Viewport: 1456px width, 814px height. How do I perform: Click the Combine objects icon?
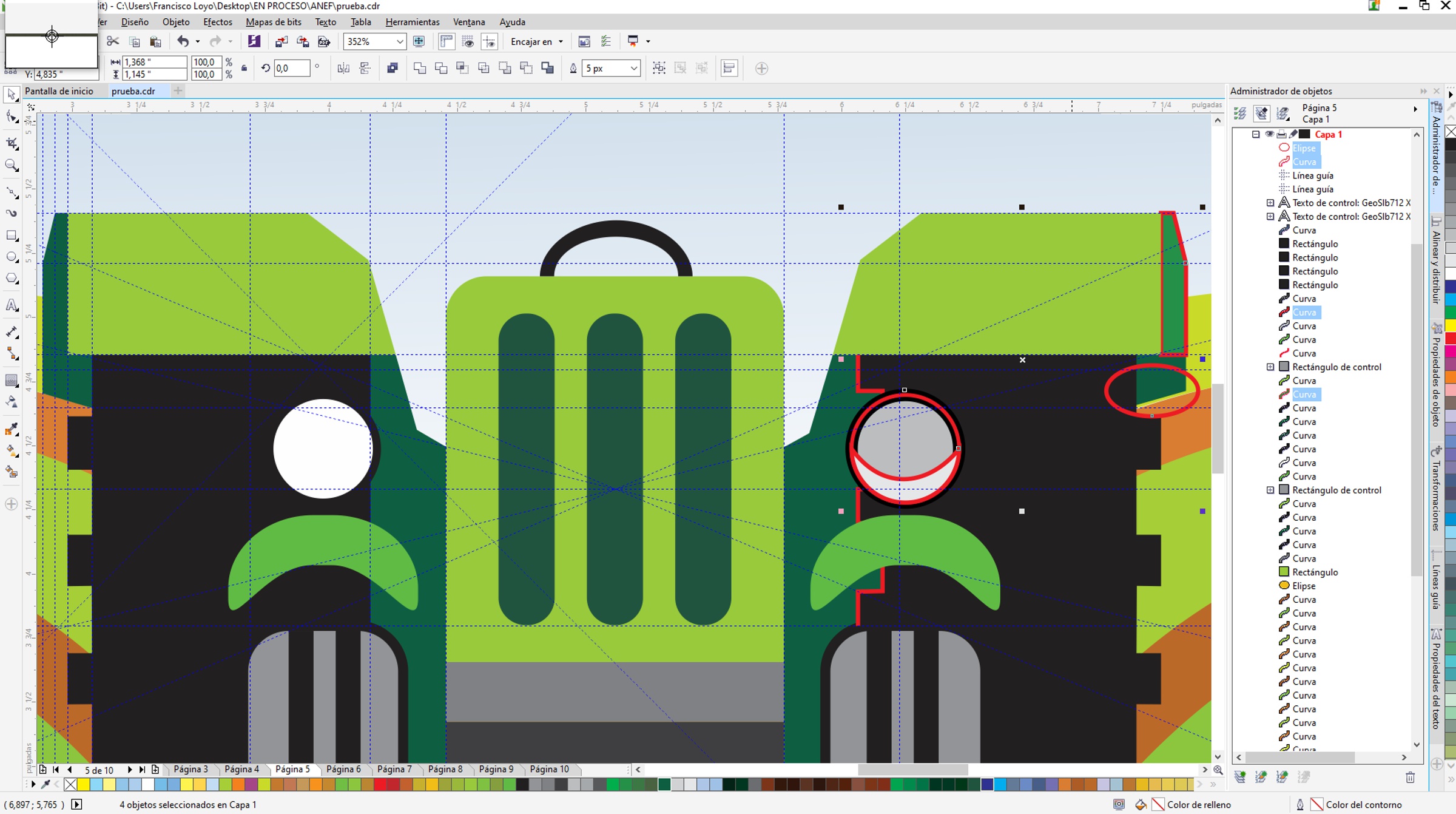[x=393, y=68]
